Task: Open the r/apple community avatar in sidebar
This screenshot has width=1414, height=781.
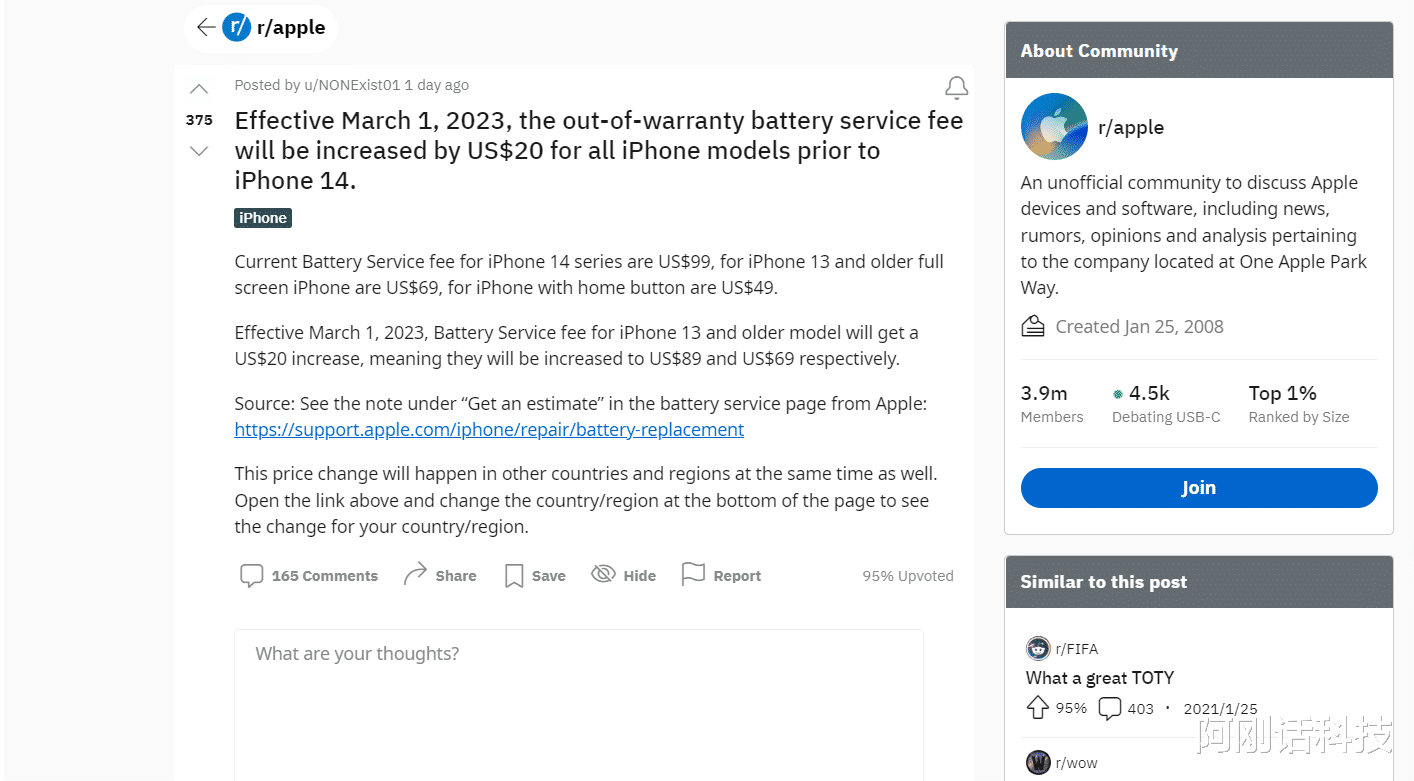Action: pos(1054,127)
